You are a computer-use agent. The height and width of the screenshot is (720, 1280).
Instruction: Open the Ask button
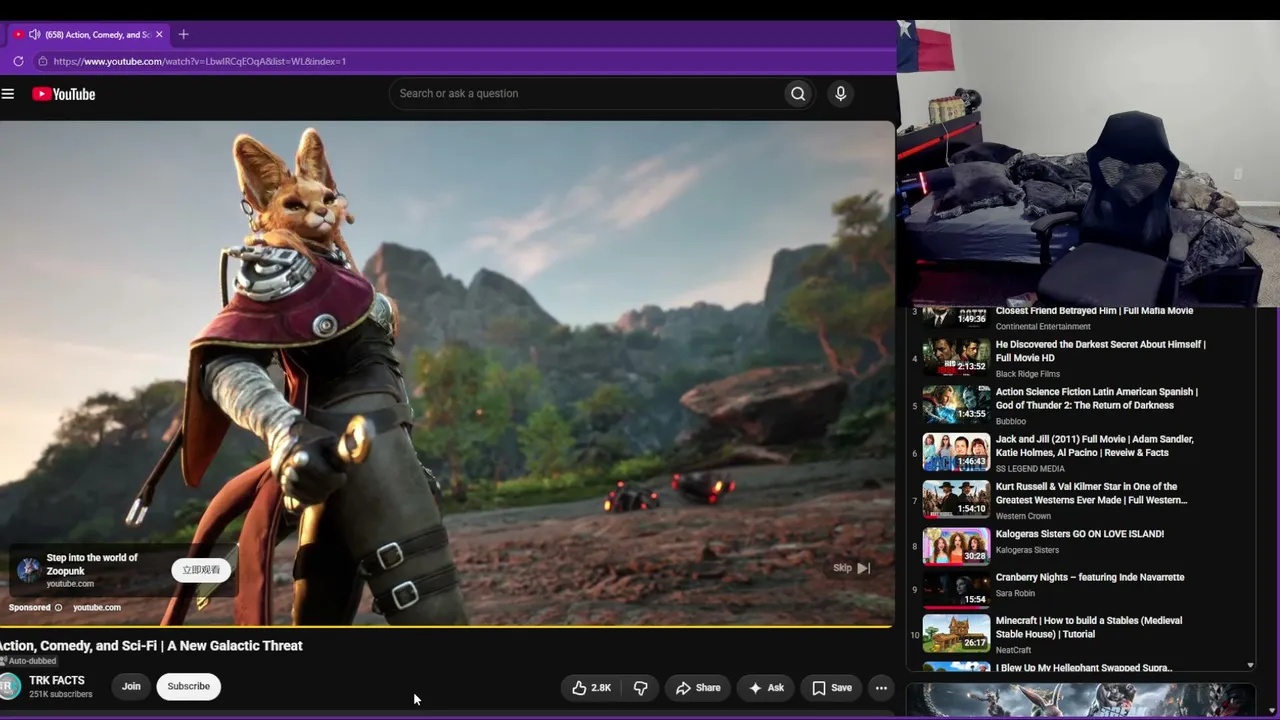click(x=767, y=688)
